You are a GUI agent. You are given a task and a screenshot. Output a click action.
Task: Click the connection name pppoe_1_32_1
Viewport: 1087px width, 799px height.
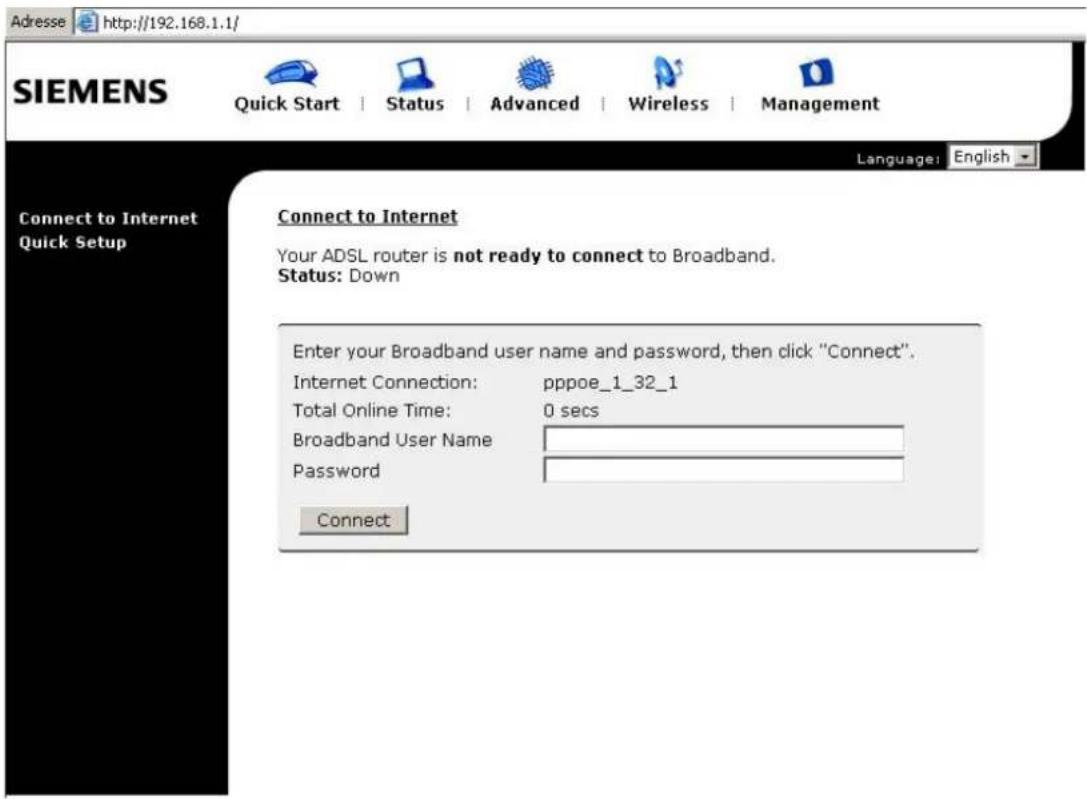[x=610, y=383]
